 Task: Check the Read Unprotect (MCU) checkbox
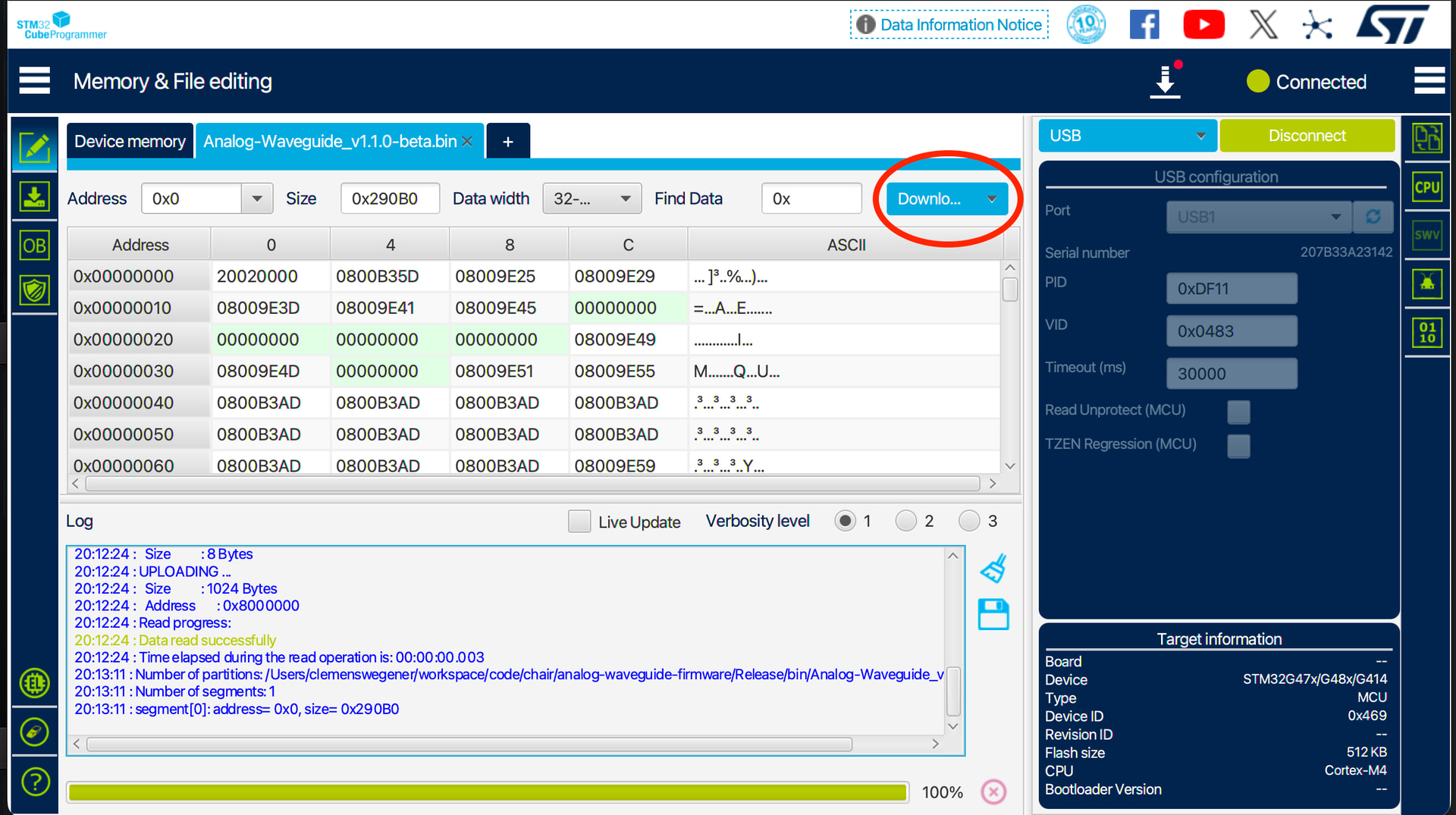click(x=1238, y=412)
